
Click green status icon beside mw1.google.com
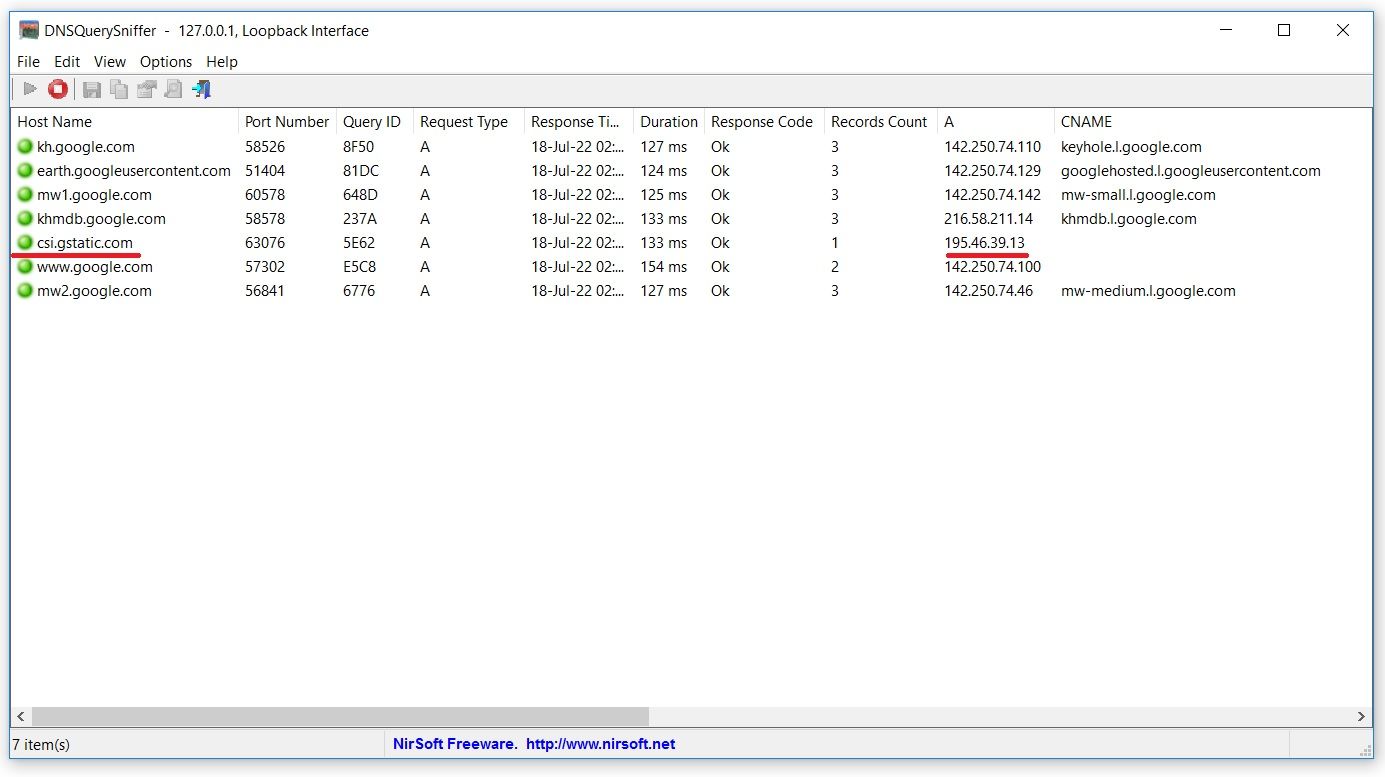25,194
